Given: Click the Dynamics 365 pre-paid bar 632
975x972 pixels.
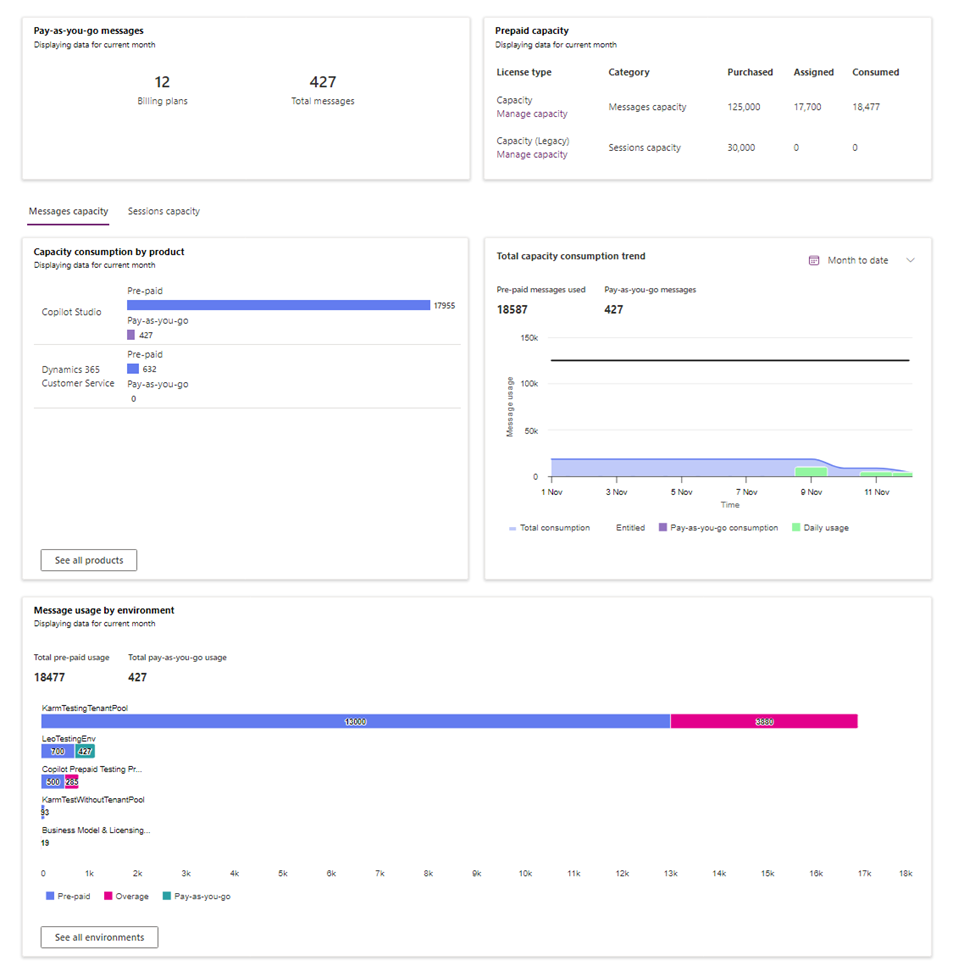Looking at the screenshot, I should 132,369.
